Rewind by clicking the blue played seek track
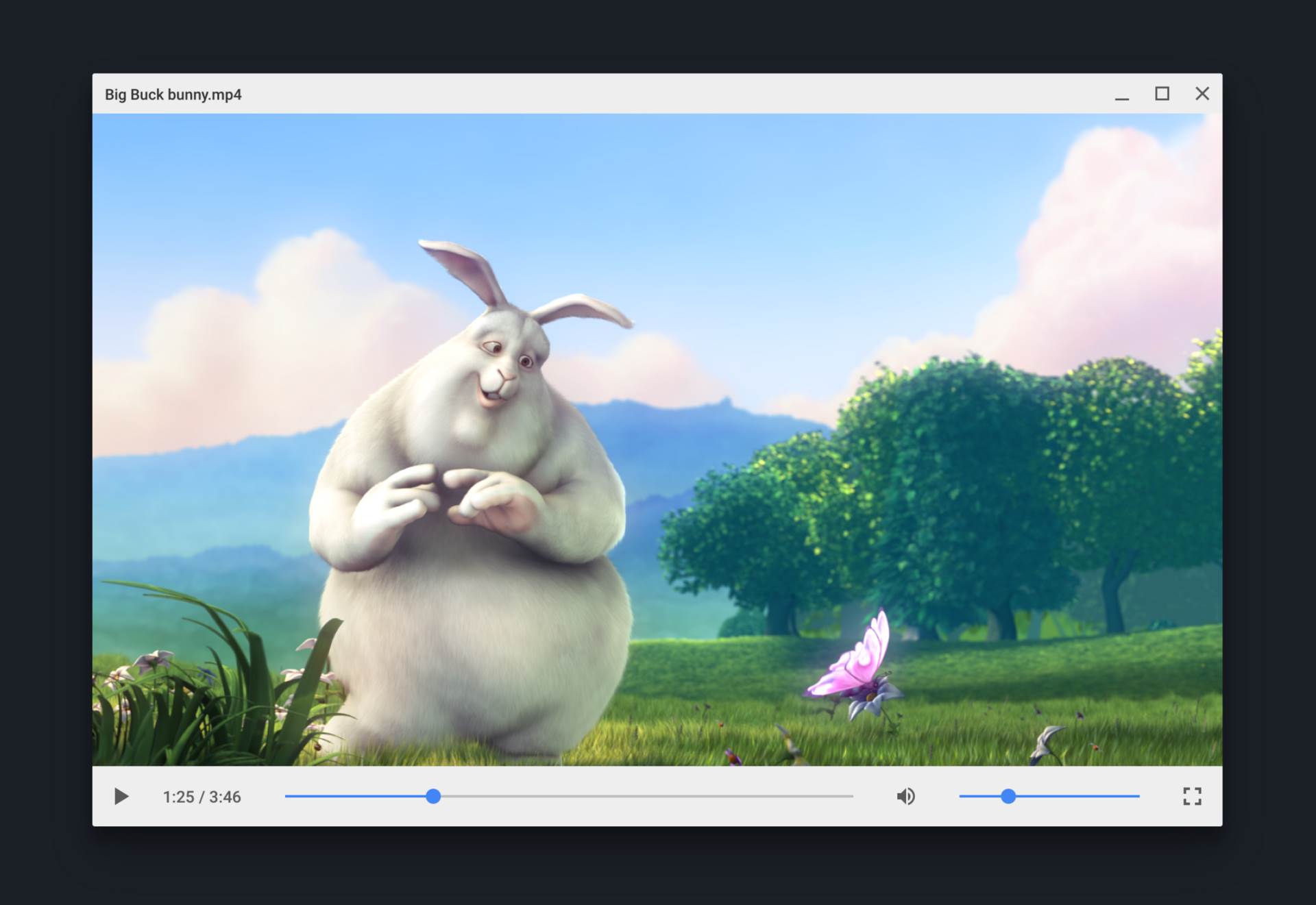This screenshot has width=1316, height=905. 356,796
